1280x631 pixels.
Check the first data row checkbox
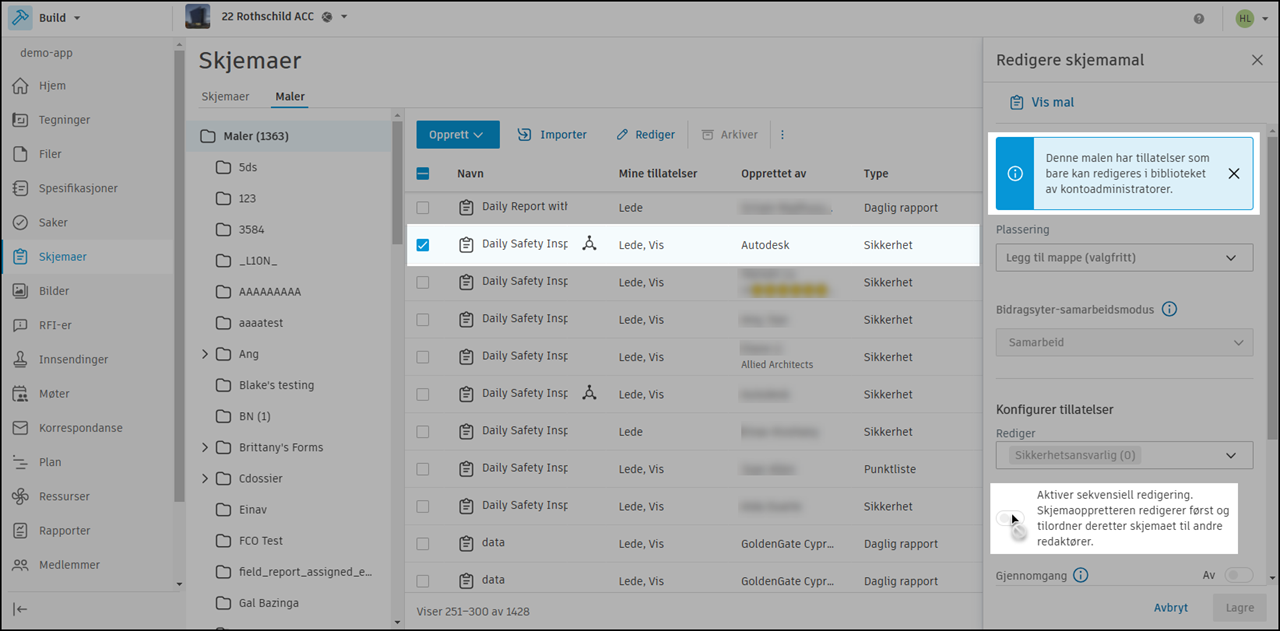click(423, 544)
